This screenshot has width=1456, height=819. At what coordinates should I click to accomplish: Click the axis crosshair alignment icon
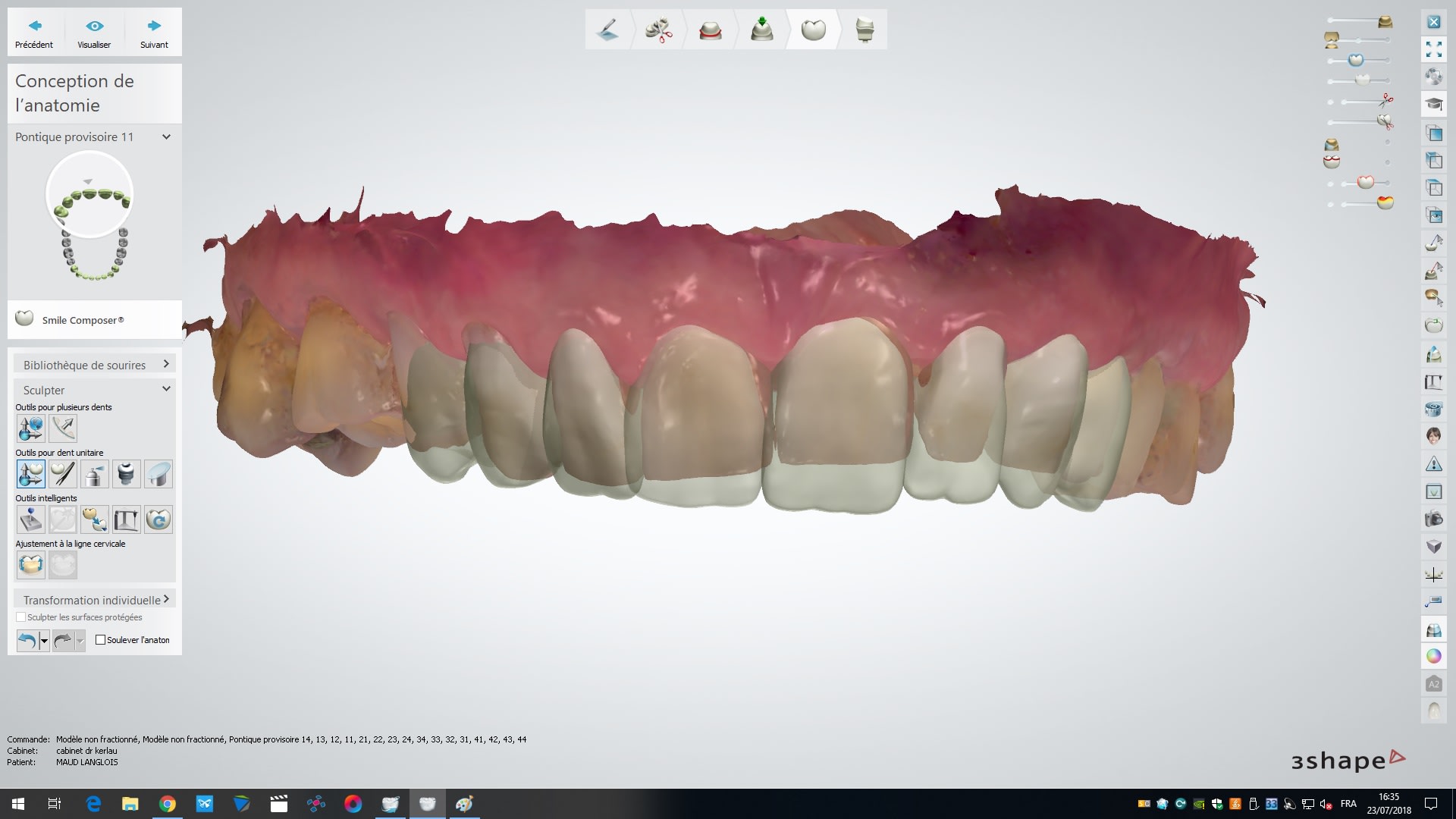pos(1433,574)
